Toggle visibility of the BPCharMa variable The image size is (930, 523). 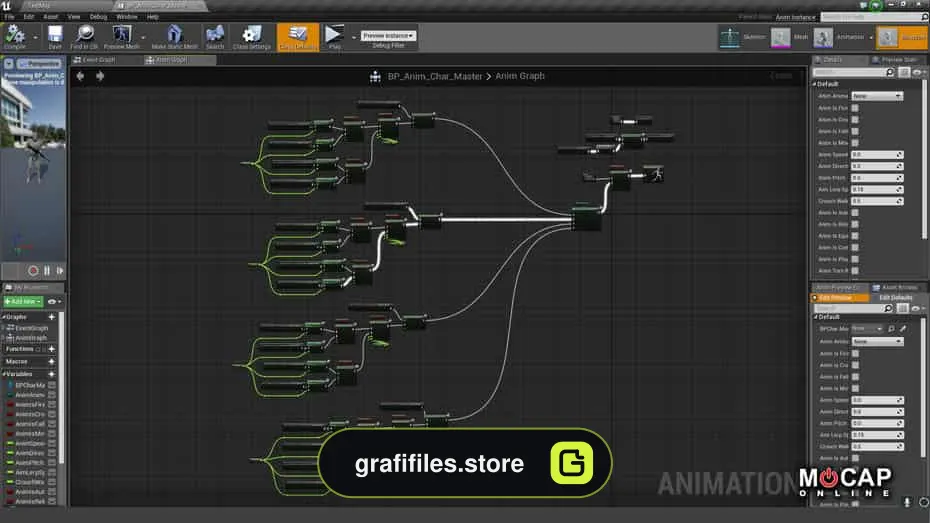point(52,385)
